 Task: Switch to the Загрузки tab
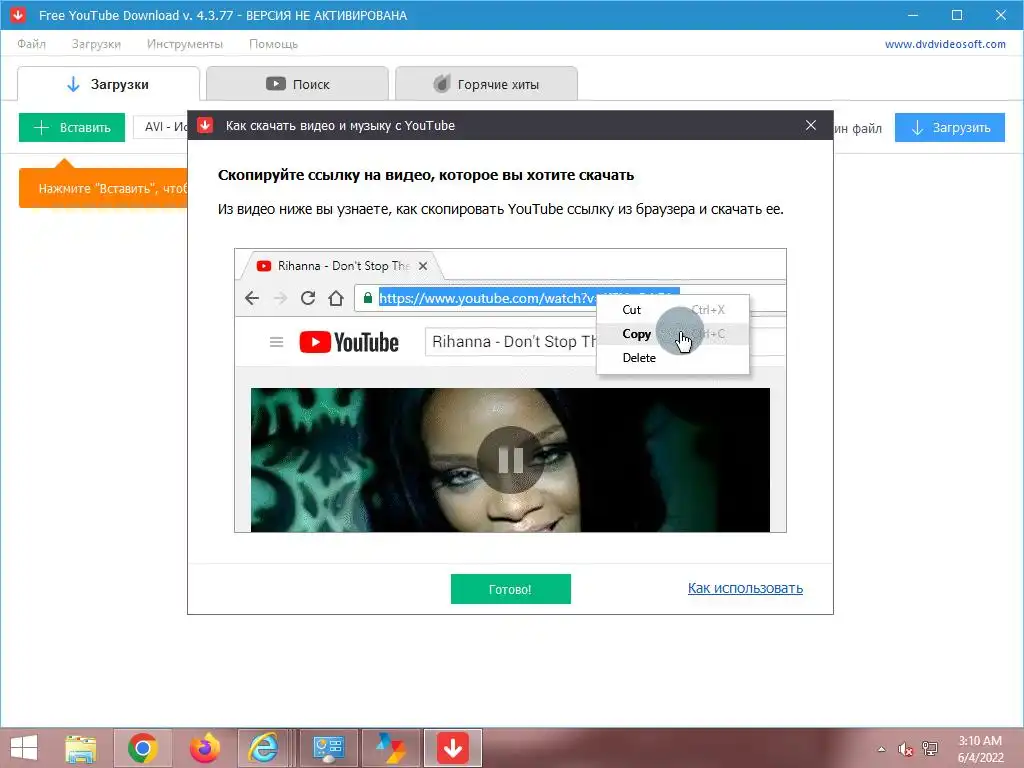point(108,84)
